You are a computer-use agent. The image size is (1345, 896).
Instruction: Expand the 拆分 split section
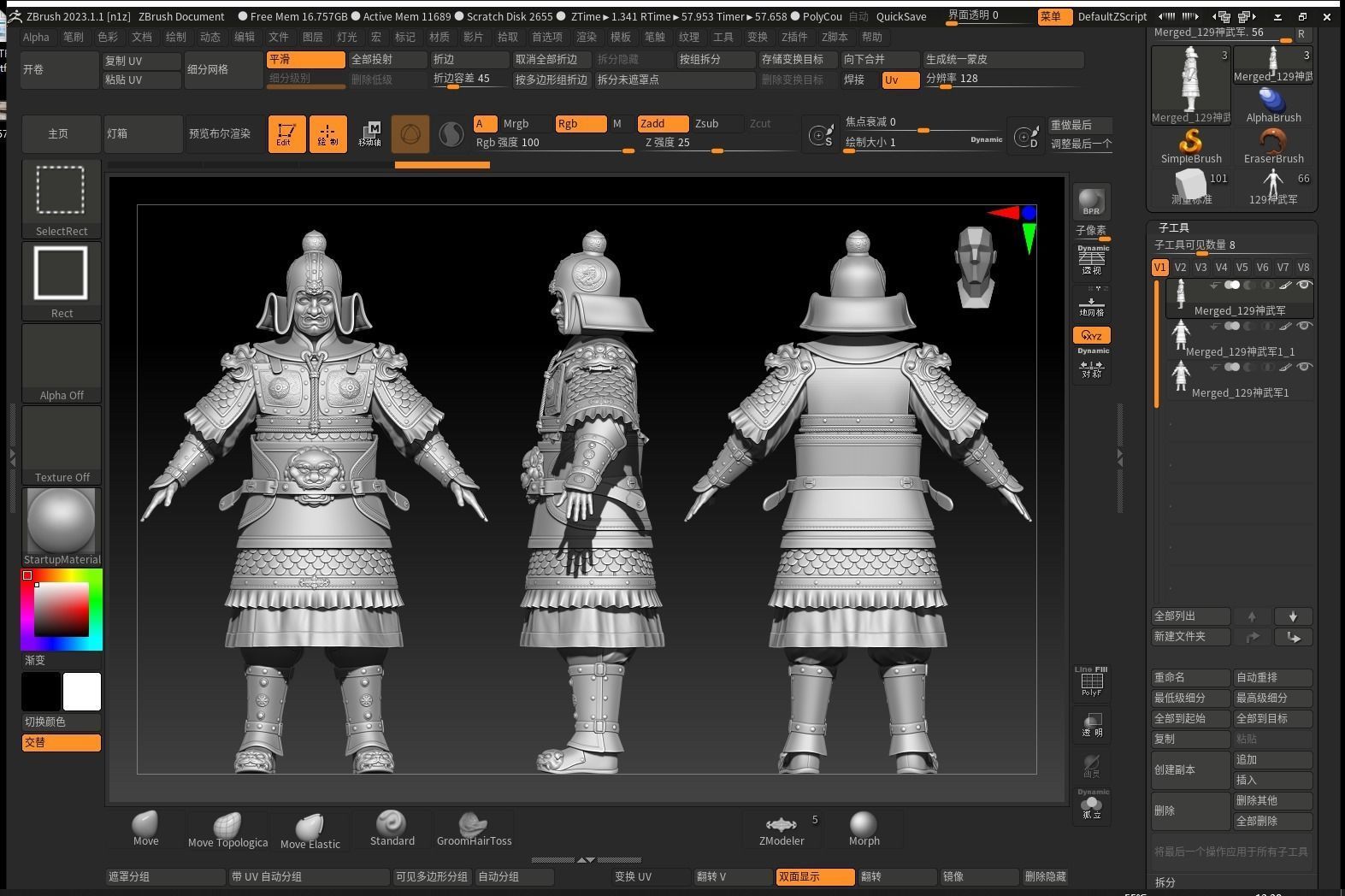(1165, 882)
